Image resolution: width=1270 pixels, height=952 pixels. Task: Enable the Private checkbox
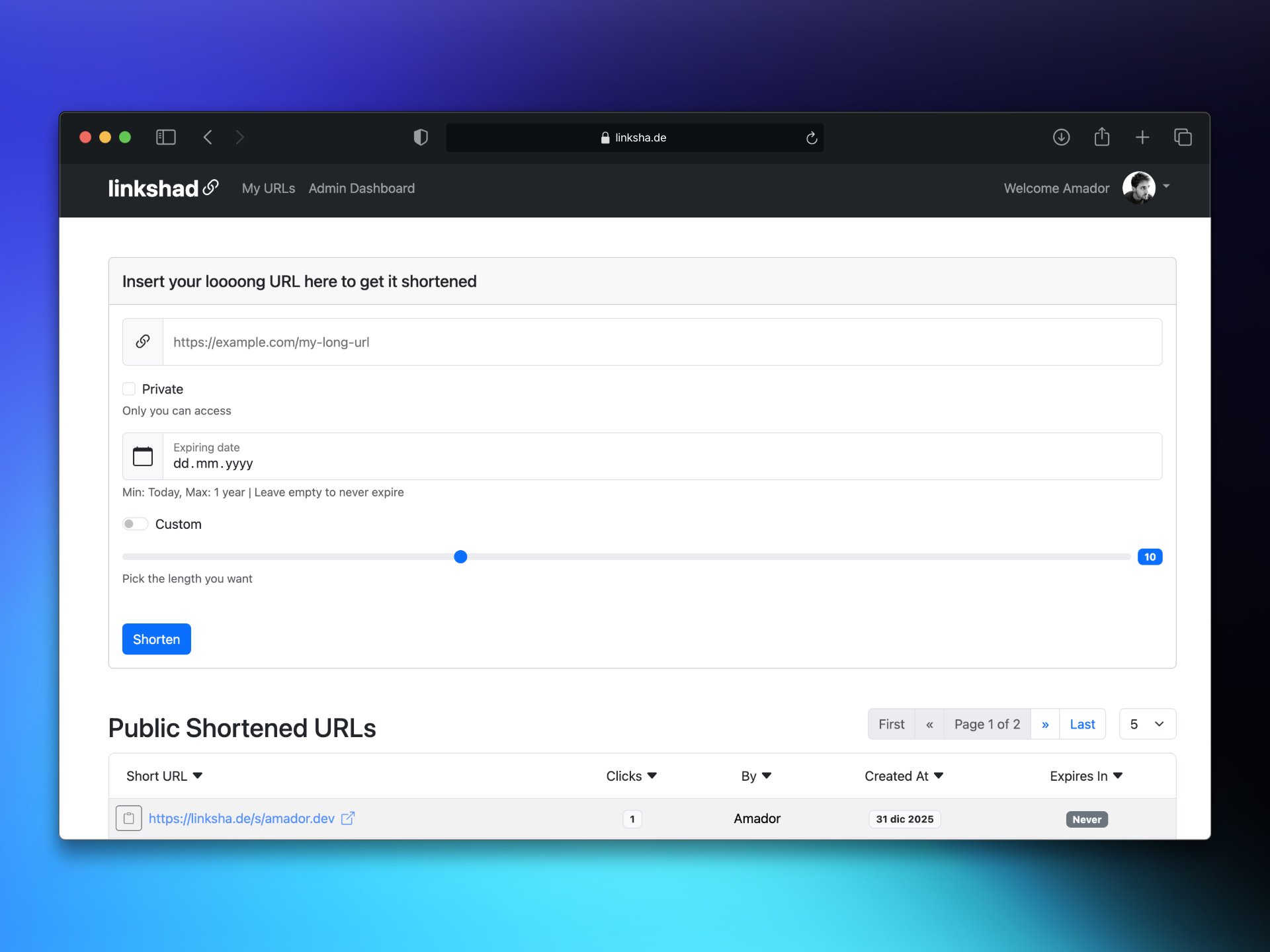pyautogui.click(x=128, y=389)
